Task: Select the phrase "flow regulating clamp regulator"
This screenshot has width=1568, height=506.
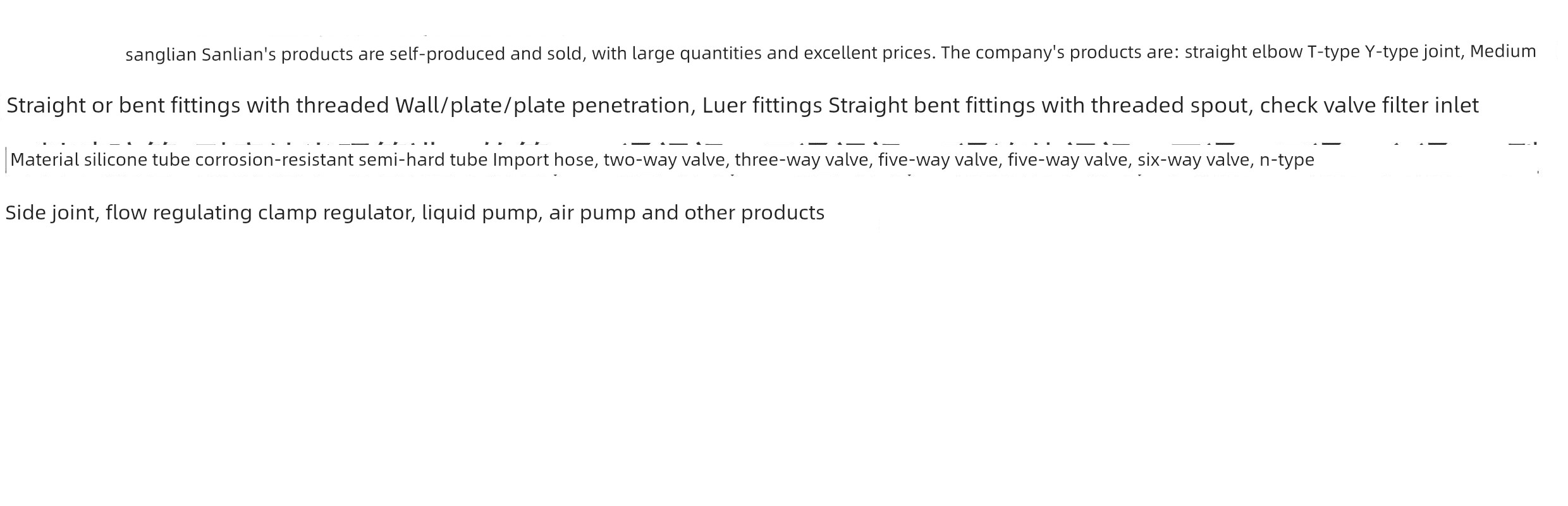Action: (261, 213)
